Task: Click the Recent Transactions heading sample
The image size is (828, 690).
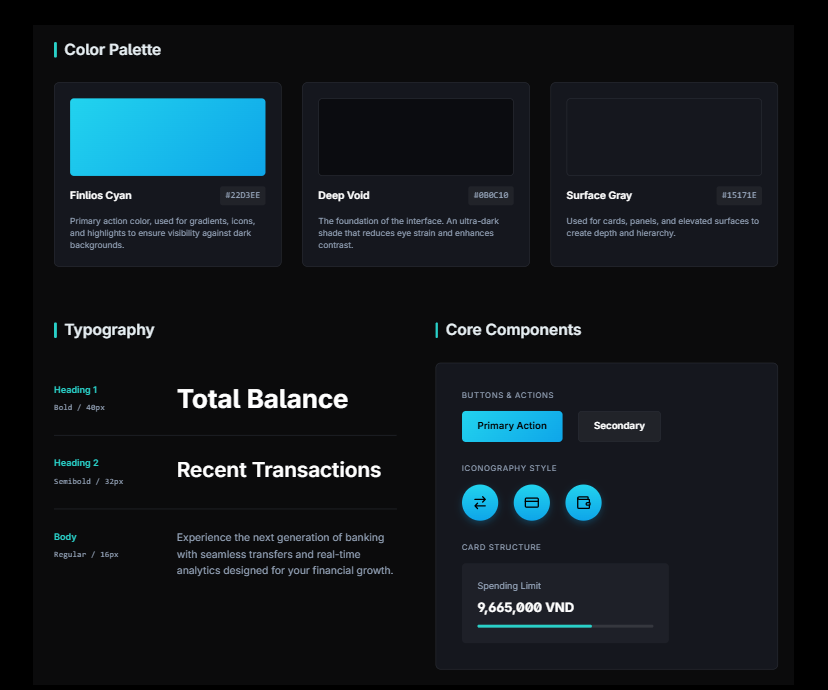Action: (279, 470)
